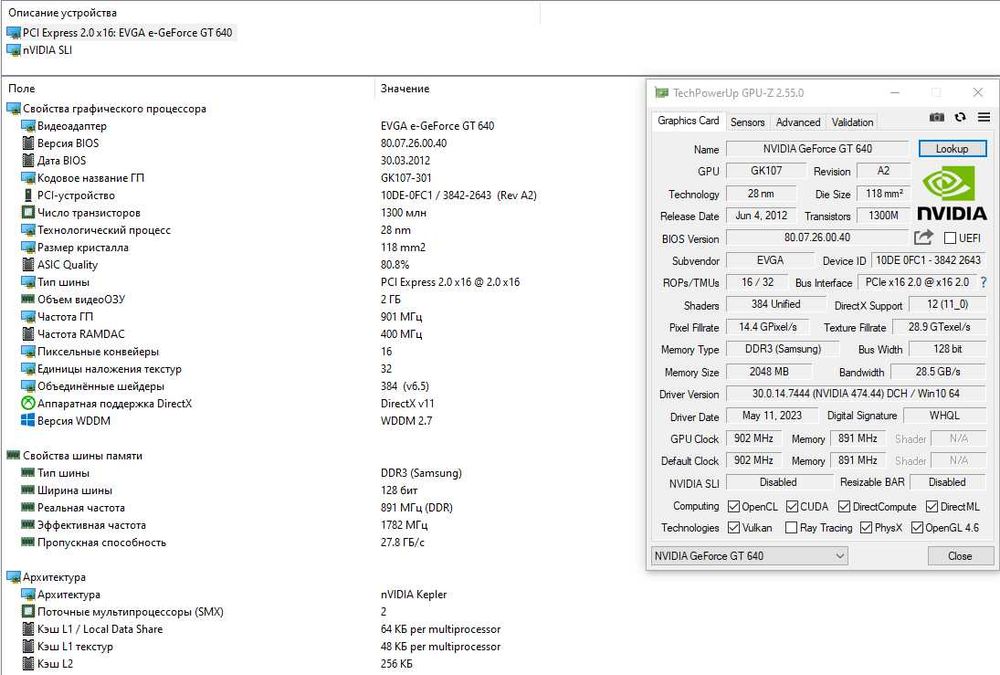
Task: Switch to Graphics Card tab
Action: point(688,121)
